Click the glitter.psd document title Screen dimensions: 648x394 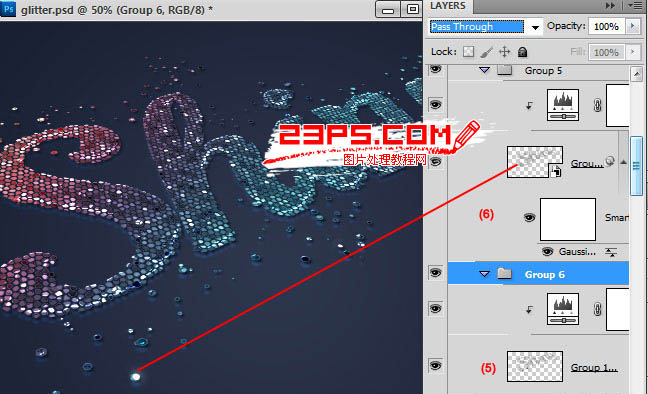(x=117, y=10)
